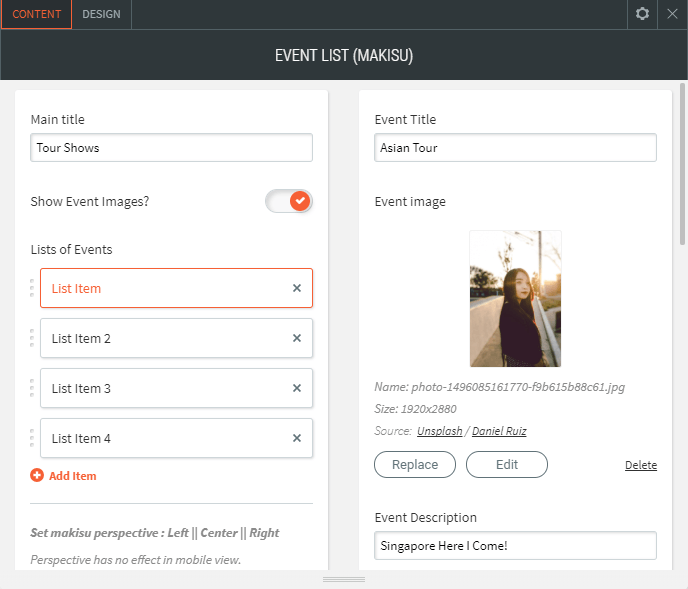Click the Delete image link
688x589 pixels.
[x=641, y=465]
